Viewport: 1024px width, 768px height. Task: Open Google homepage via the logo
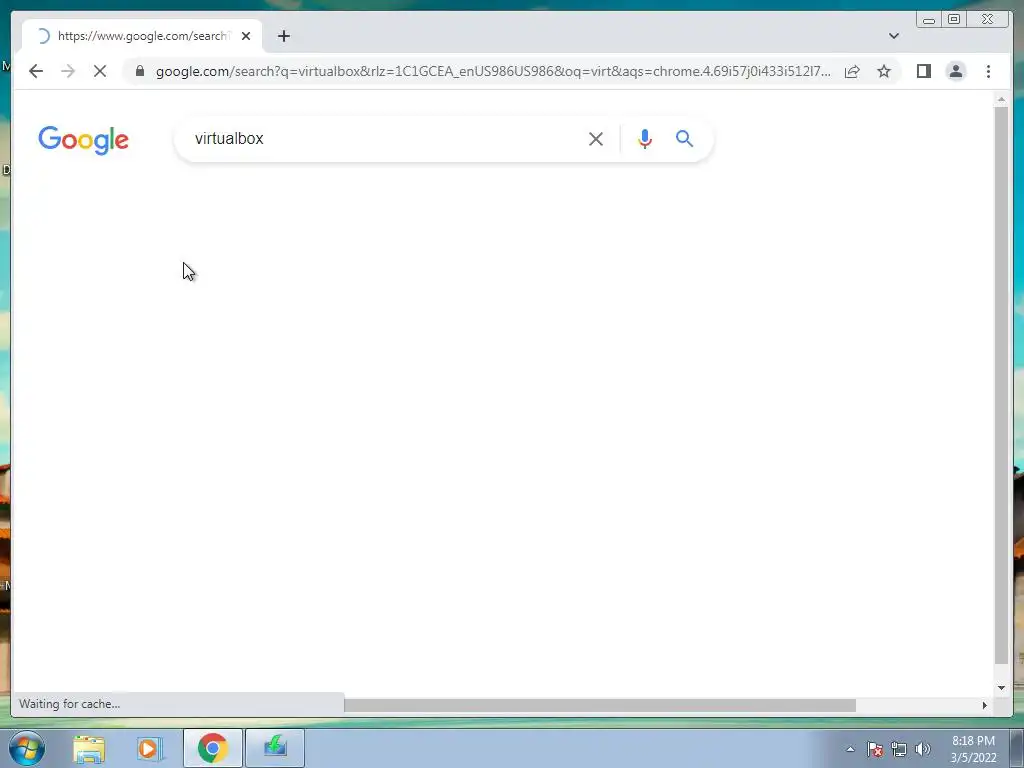point(84,140)
